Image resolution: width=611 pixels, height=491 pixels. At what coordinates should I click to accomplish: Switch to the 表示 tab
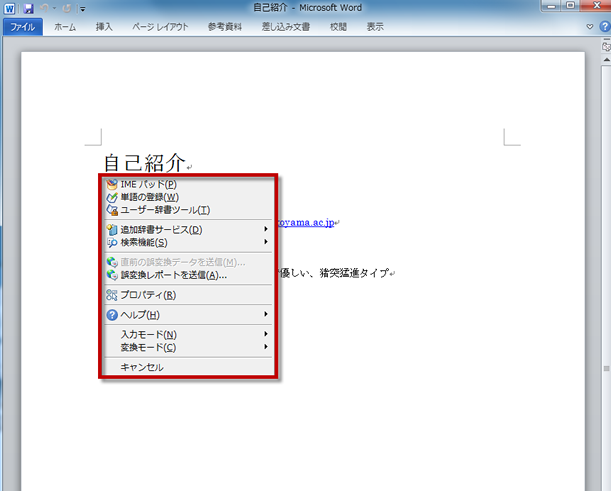[x=375, y=27]
